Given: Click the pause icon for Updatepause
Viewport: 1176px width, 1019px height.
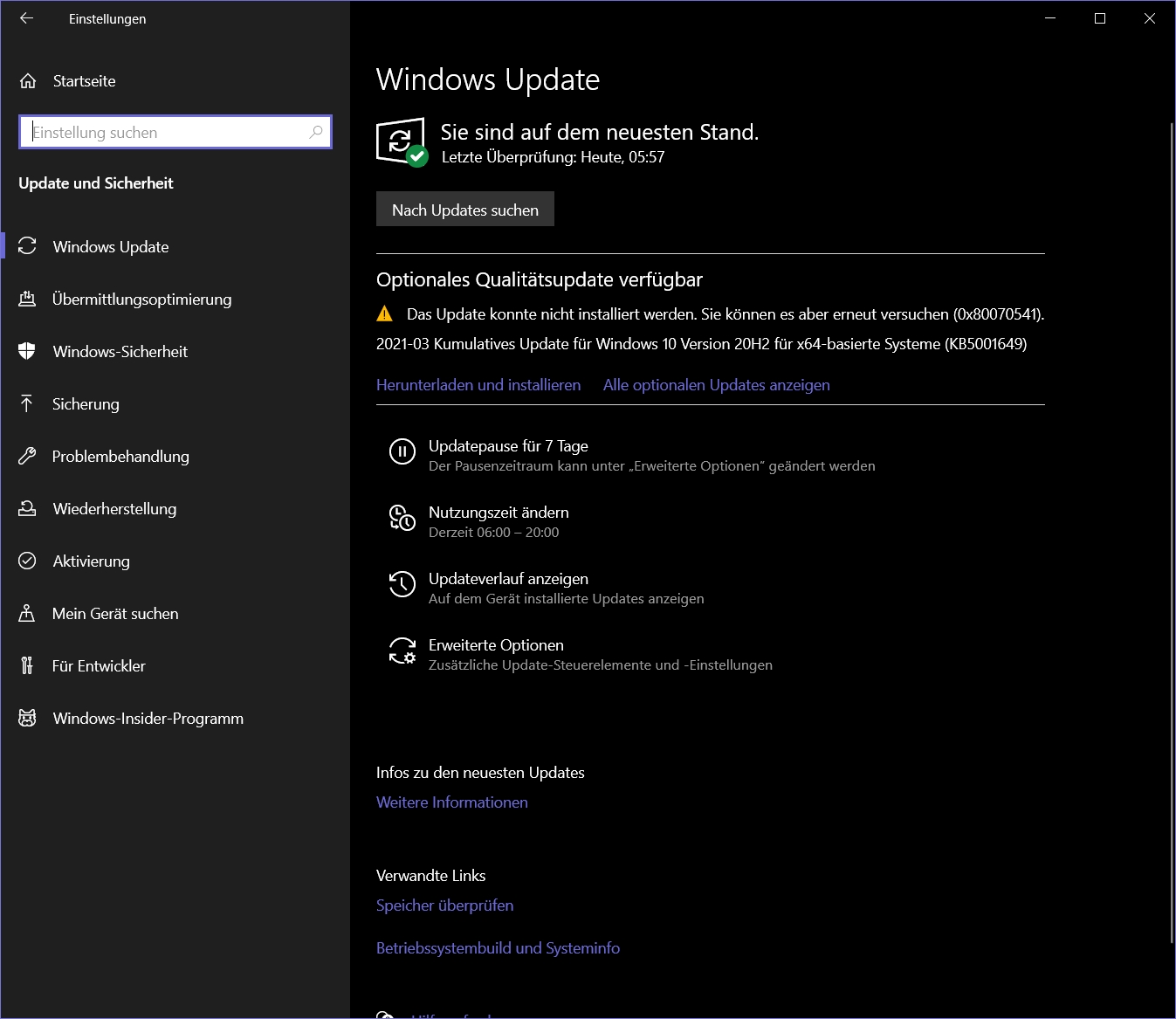Looking at the screenshot, I should point(402,451).
